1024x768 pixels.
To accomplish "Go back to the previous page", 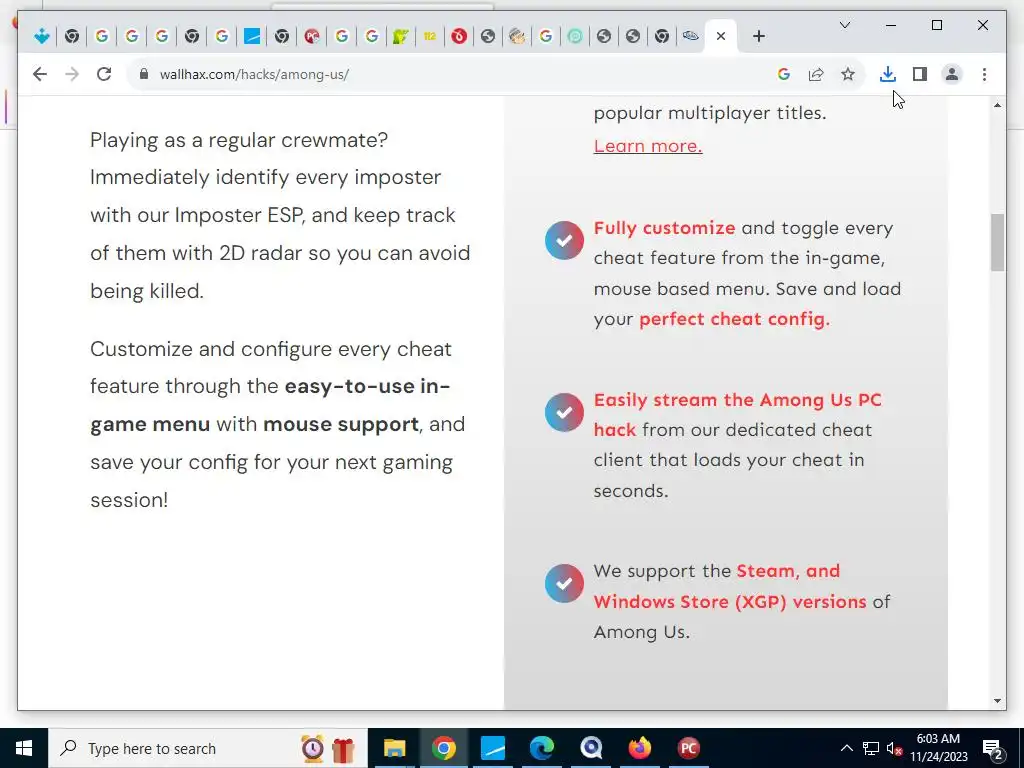I will point(40,74).
